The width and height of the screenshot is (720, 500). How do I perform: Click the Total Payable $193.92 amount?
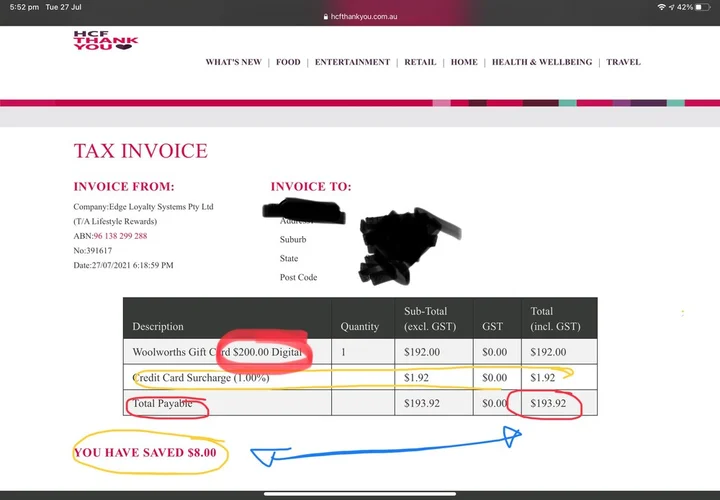coord(548,403)
